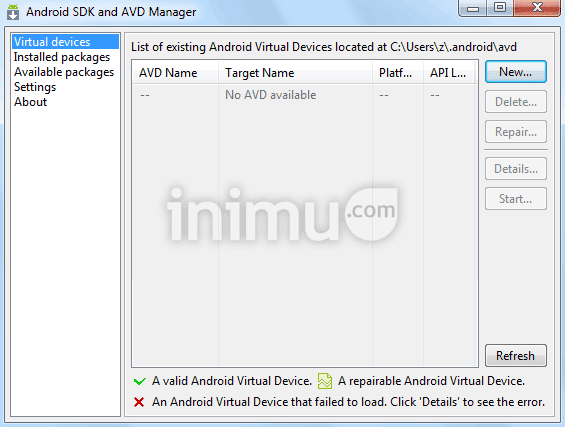Click the repairable Android Virtual Device icon

[325, 381]
